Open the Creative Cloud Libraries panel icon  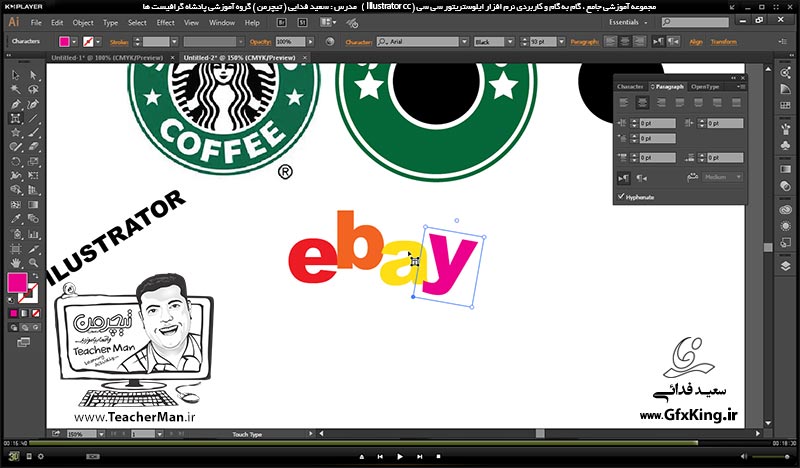[785, 210]
